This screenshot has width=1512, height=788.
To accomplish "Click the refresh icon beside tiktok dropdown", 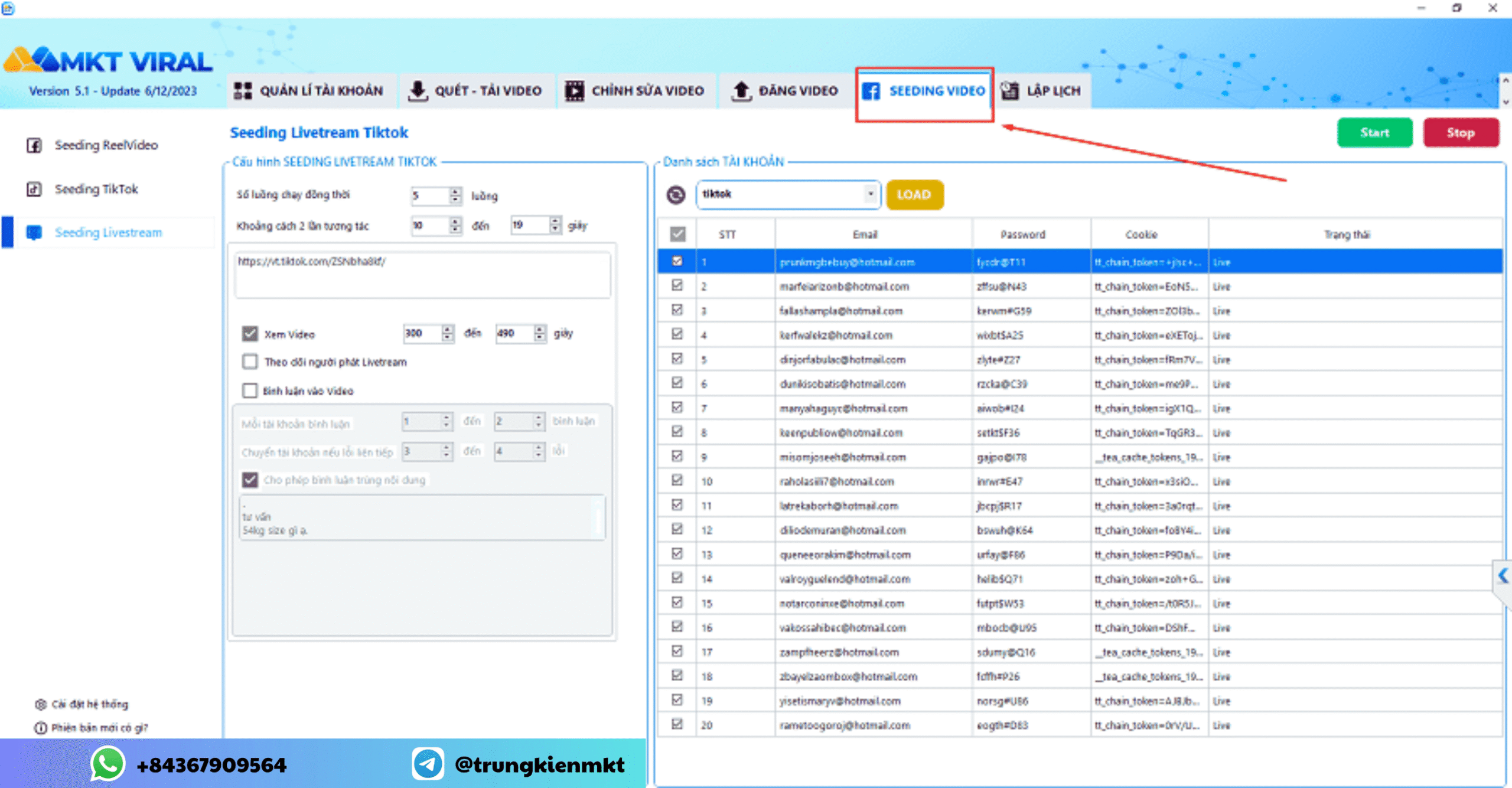I will (x=676, y=195).
